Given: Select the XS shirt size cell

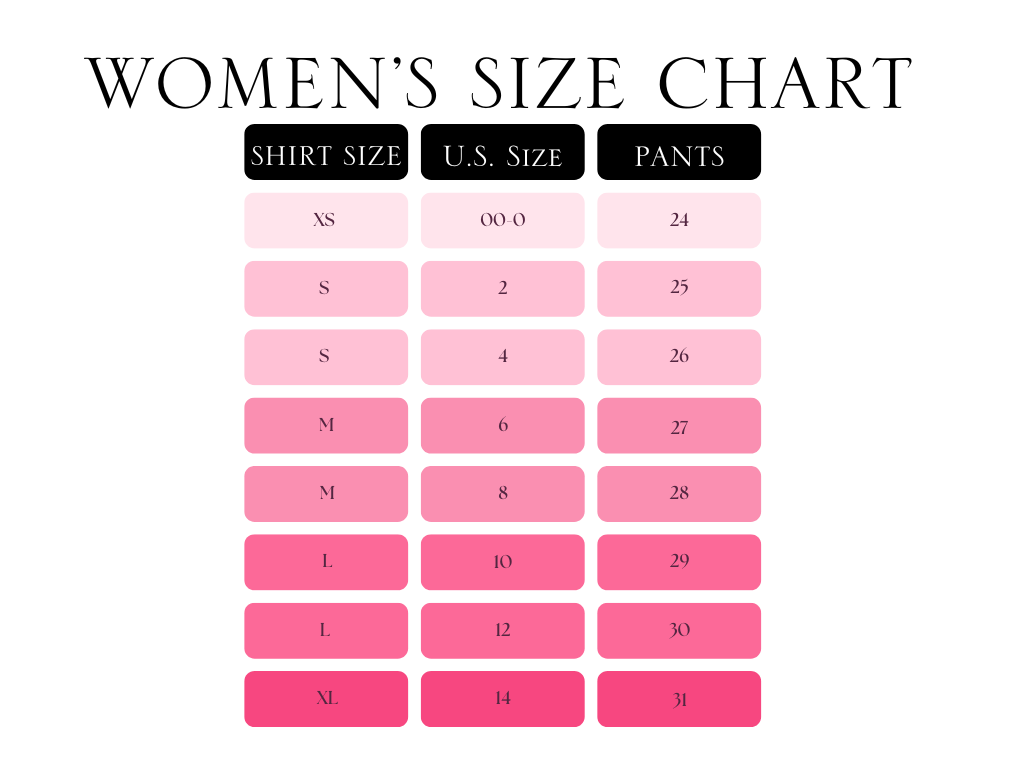Looking at the screenshot, I should 326,220.
